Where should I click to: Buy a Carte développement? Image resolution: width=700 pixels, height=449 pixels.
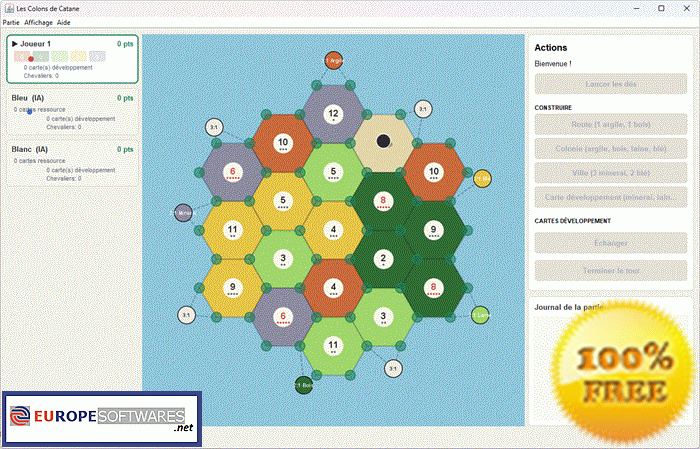click(611, 197)
